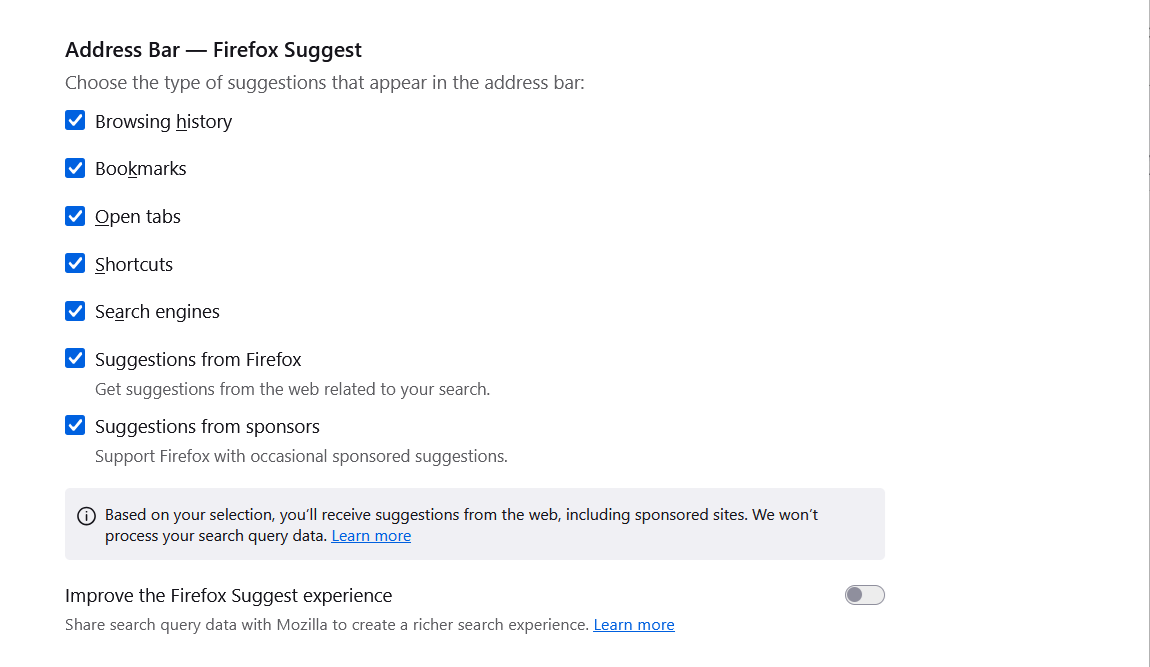Disable Bookmarks suggestions
Screen dimensions: 1150x667
click(x=75, y=168)
